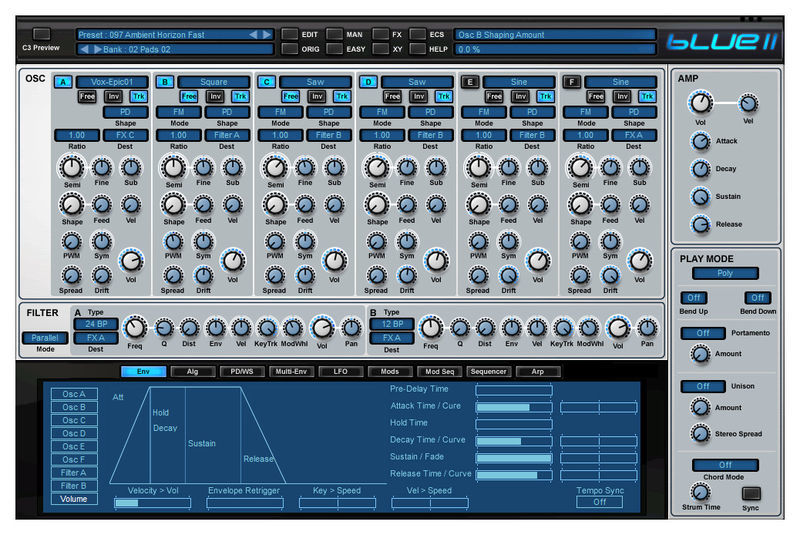Switch to the PD/WS tab
Image resolution: width=800 pixels, height=535 pixels.
pyautogui.click(x=241, y=372)
